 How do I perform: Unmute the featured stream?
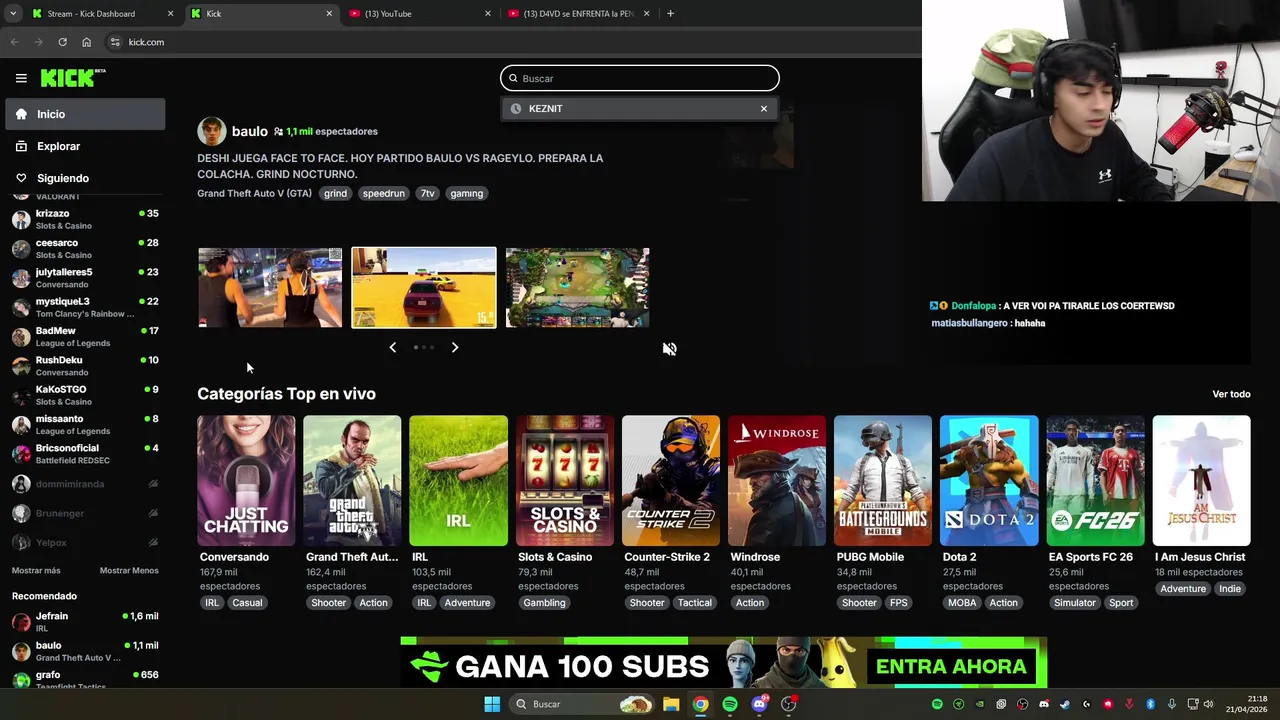click(670, 349)
